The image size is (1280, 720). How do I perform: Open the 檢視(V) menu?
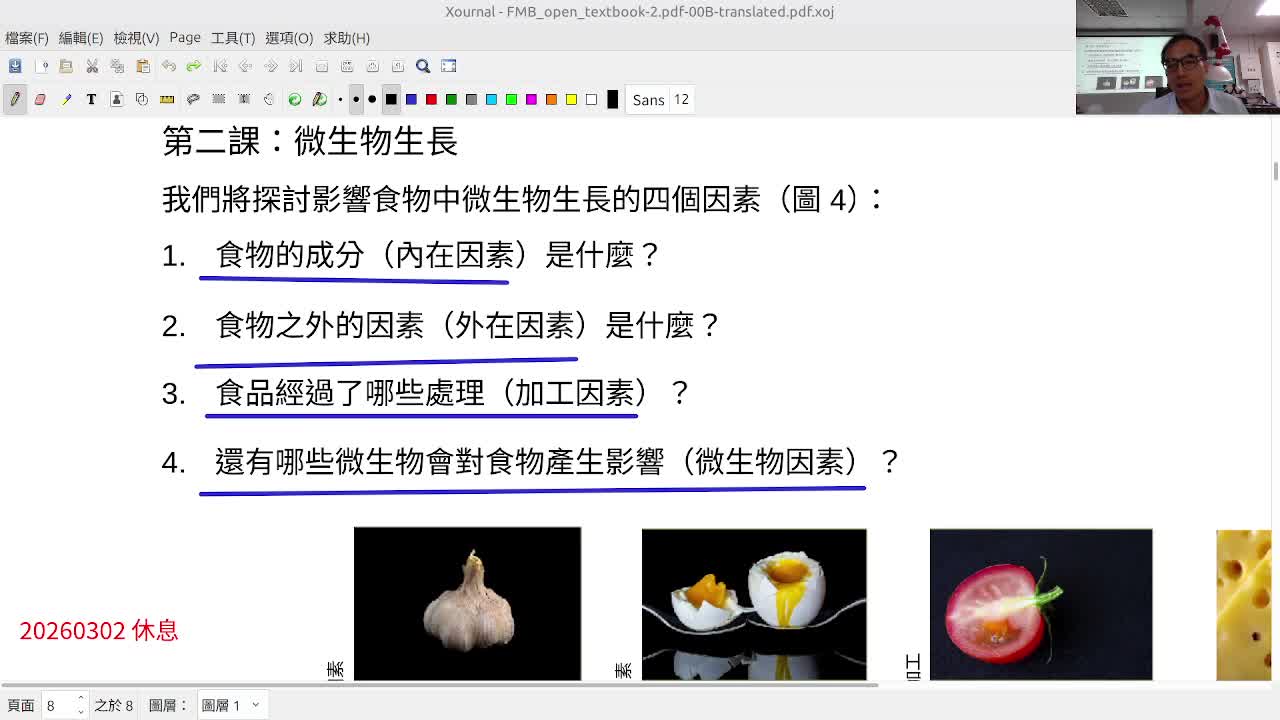136,38
